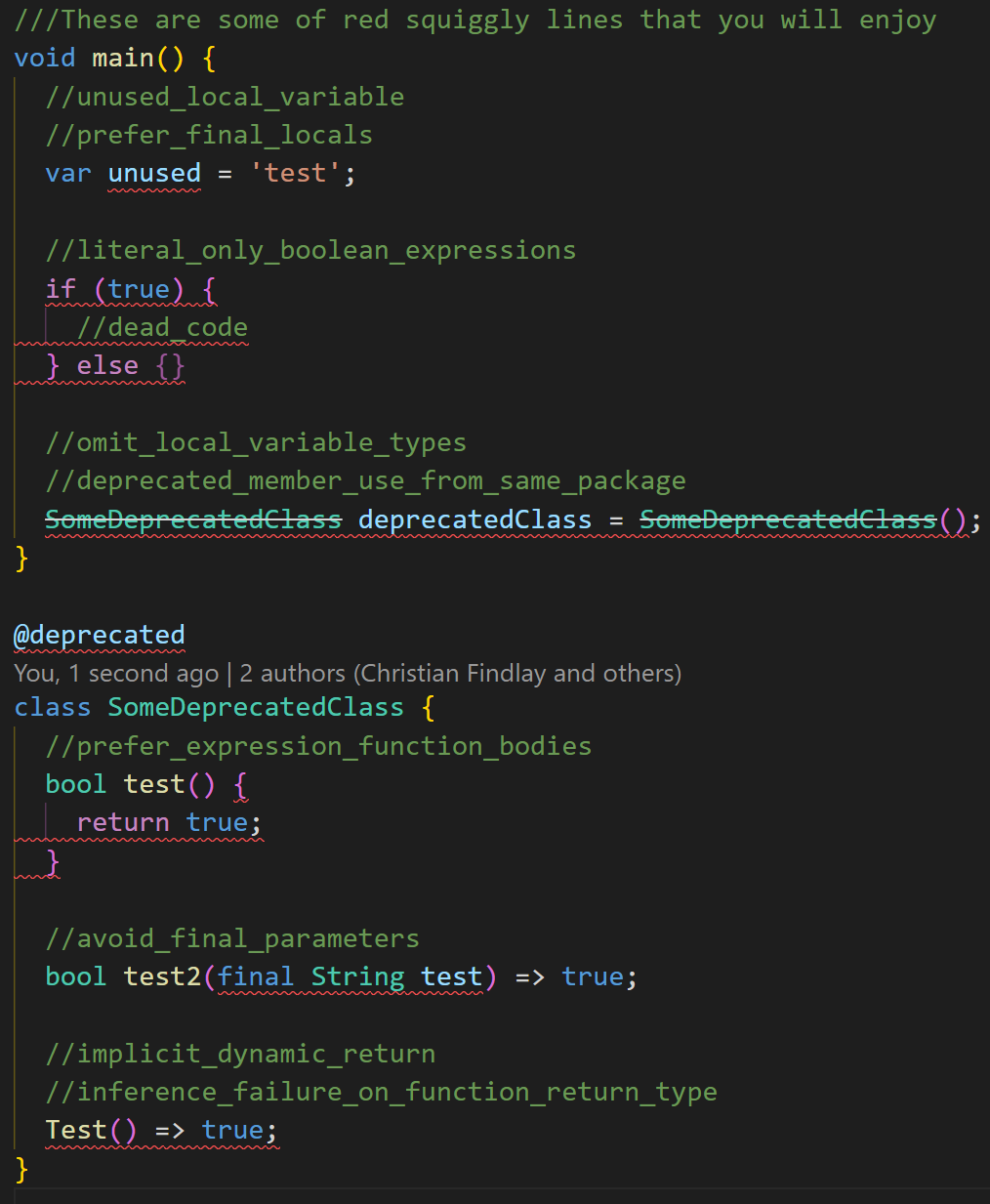This screenshot has height=1204, width=990.
Task: Open the "2 authors (Christian Findlay and others)" CodeLens
Action: (460, 674)
